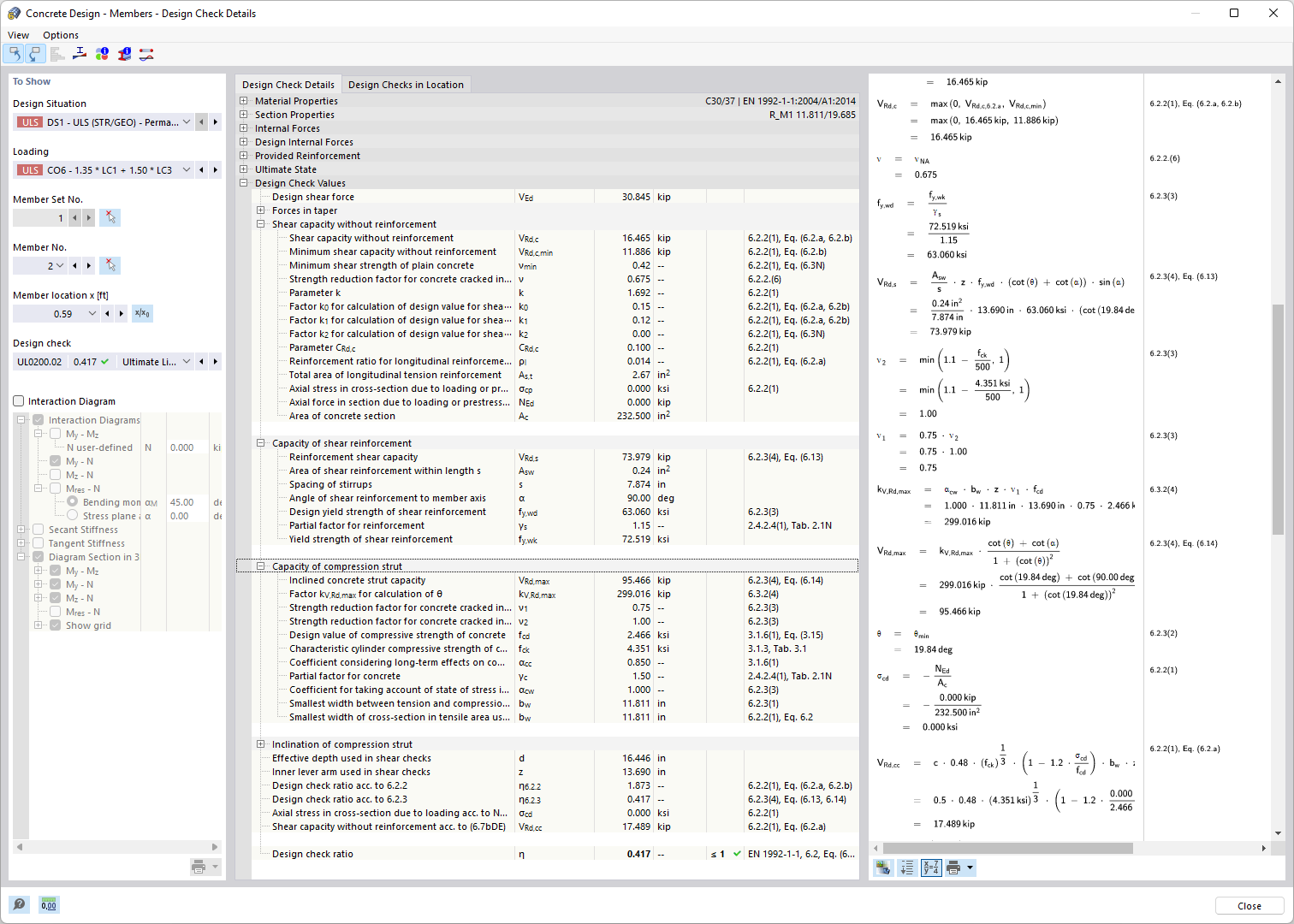Click the x/x0 button near Member location
The image size is (1294, 924).
point(142,313)
